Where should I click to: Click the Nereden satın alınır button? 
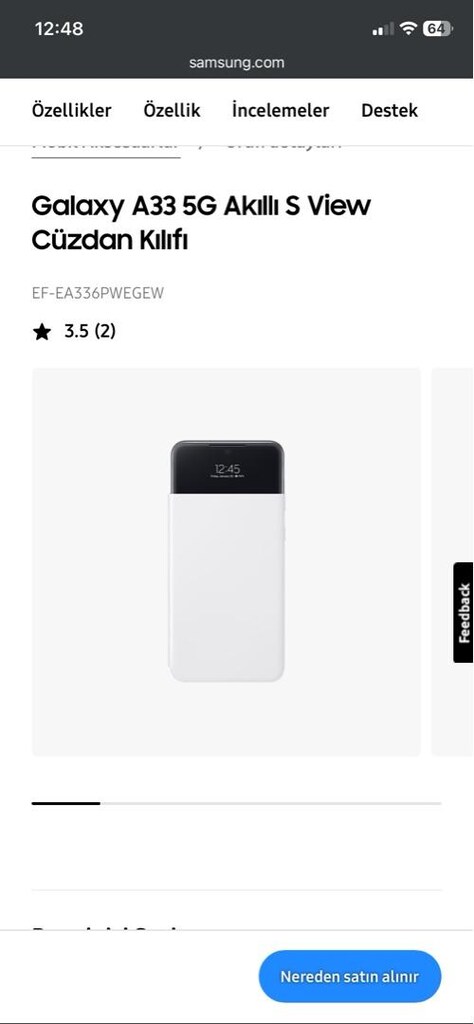click(x=350, y=976)
